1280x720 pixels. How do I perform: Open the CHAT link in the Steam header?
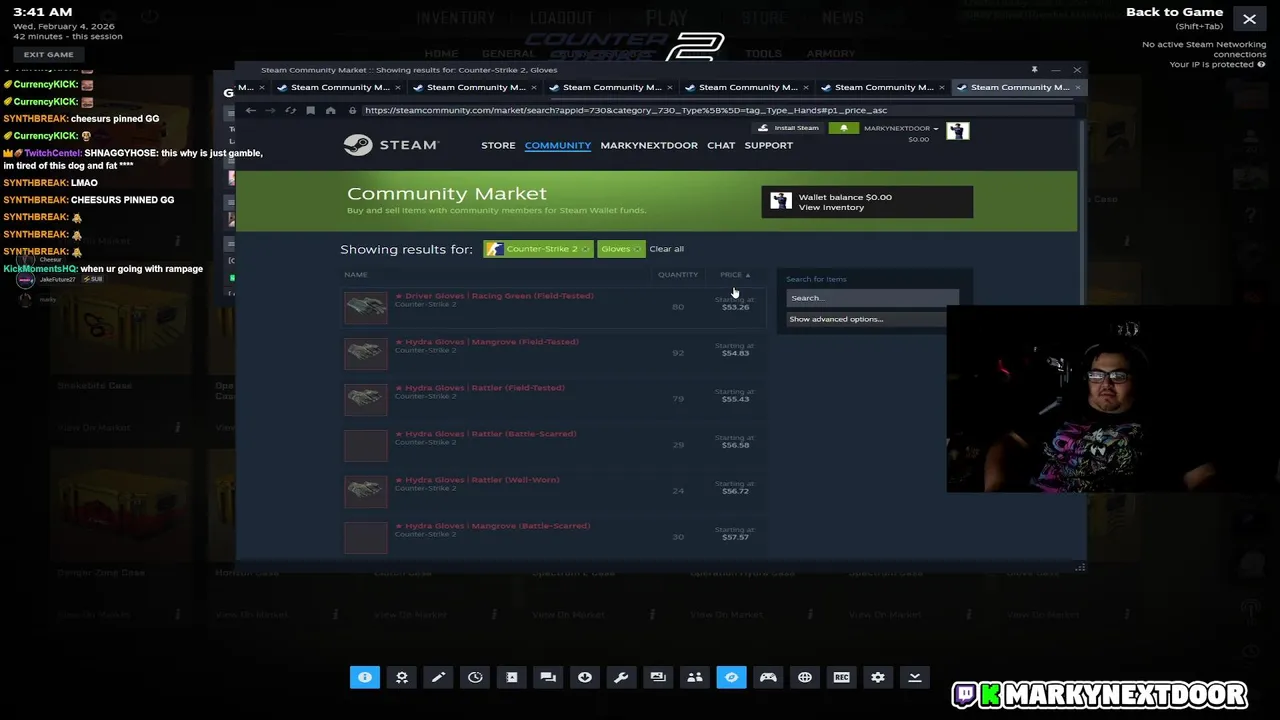click(x=721, y=145)
